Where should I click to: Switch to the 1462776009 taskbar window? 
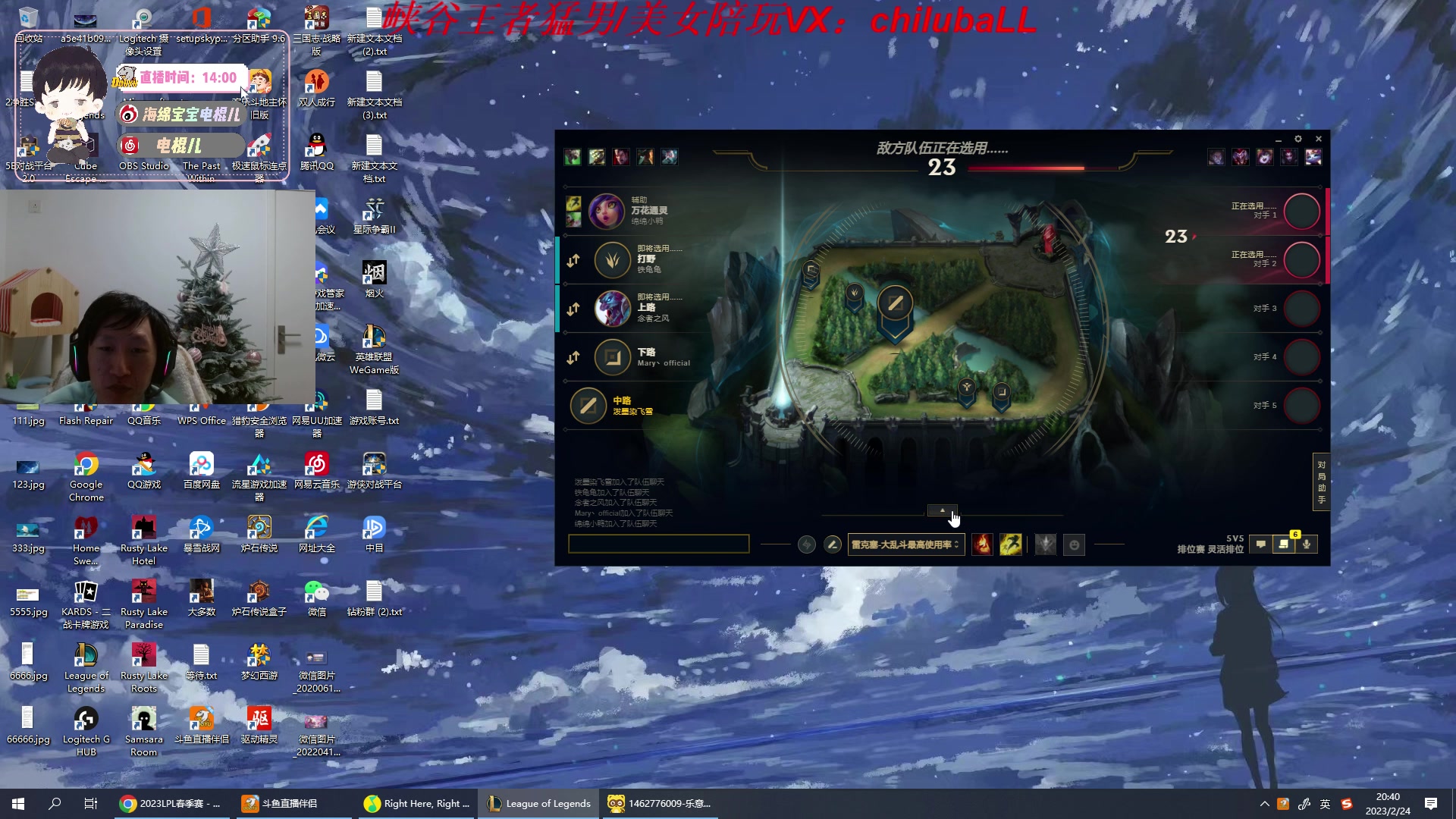coord(660,804)
